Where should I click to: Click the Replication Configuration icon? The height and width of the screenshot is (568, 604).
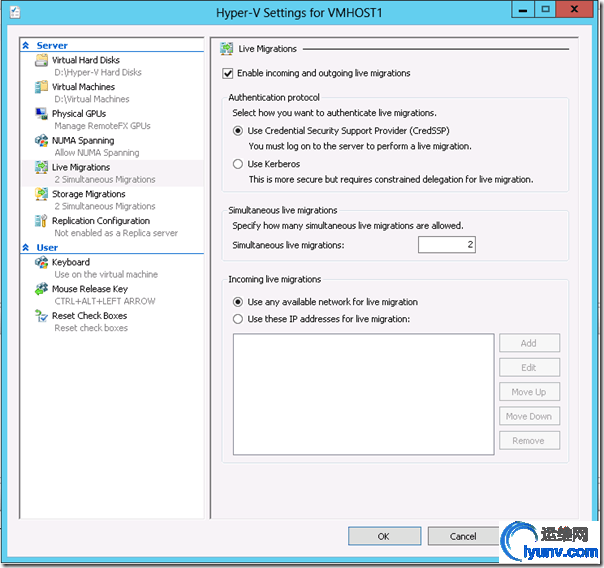tap(41, 221)
